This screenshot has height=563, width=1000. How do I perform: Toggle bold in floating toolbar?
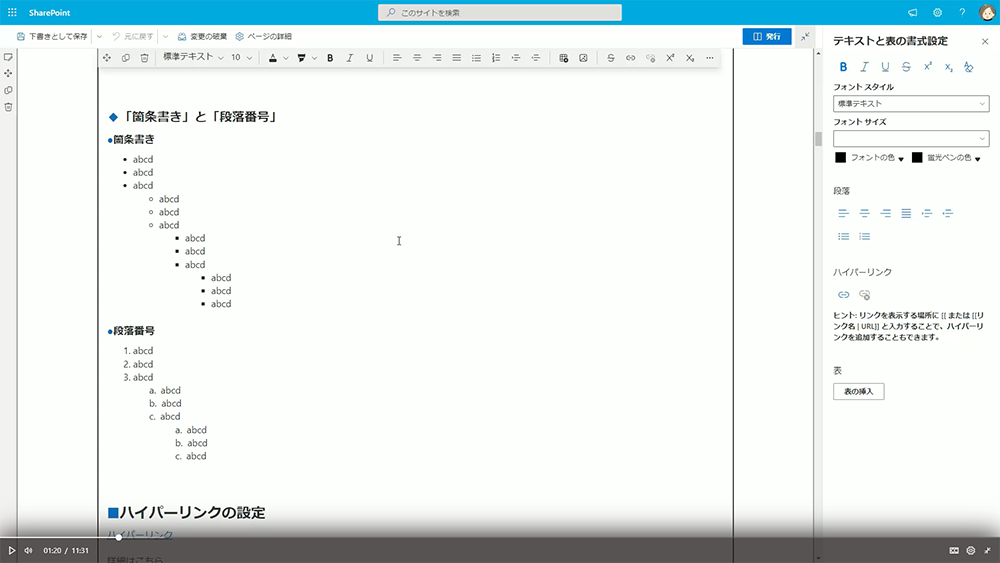tap(330, 58)
